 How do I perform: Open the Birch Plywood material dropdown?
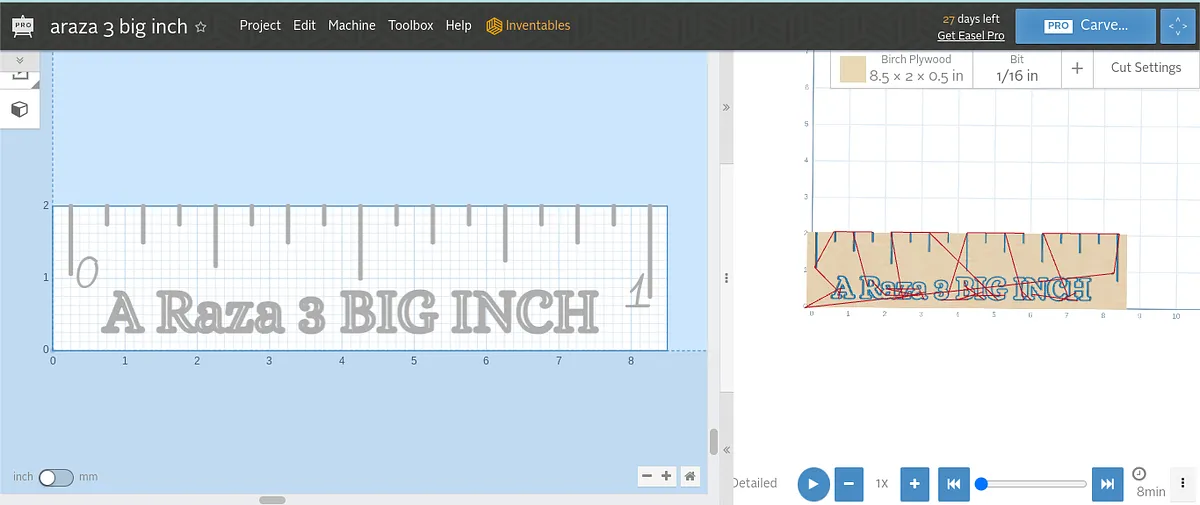pyautogui.click(x=903, y=68)
